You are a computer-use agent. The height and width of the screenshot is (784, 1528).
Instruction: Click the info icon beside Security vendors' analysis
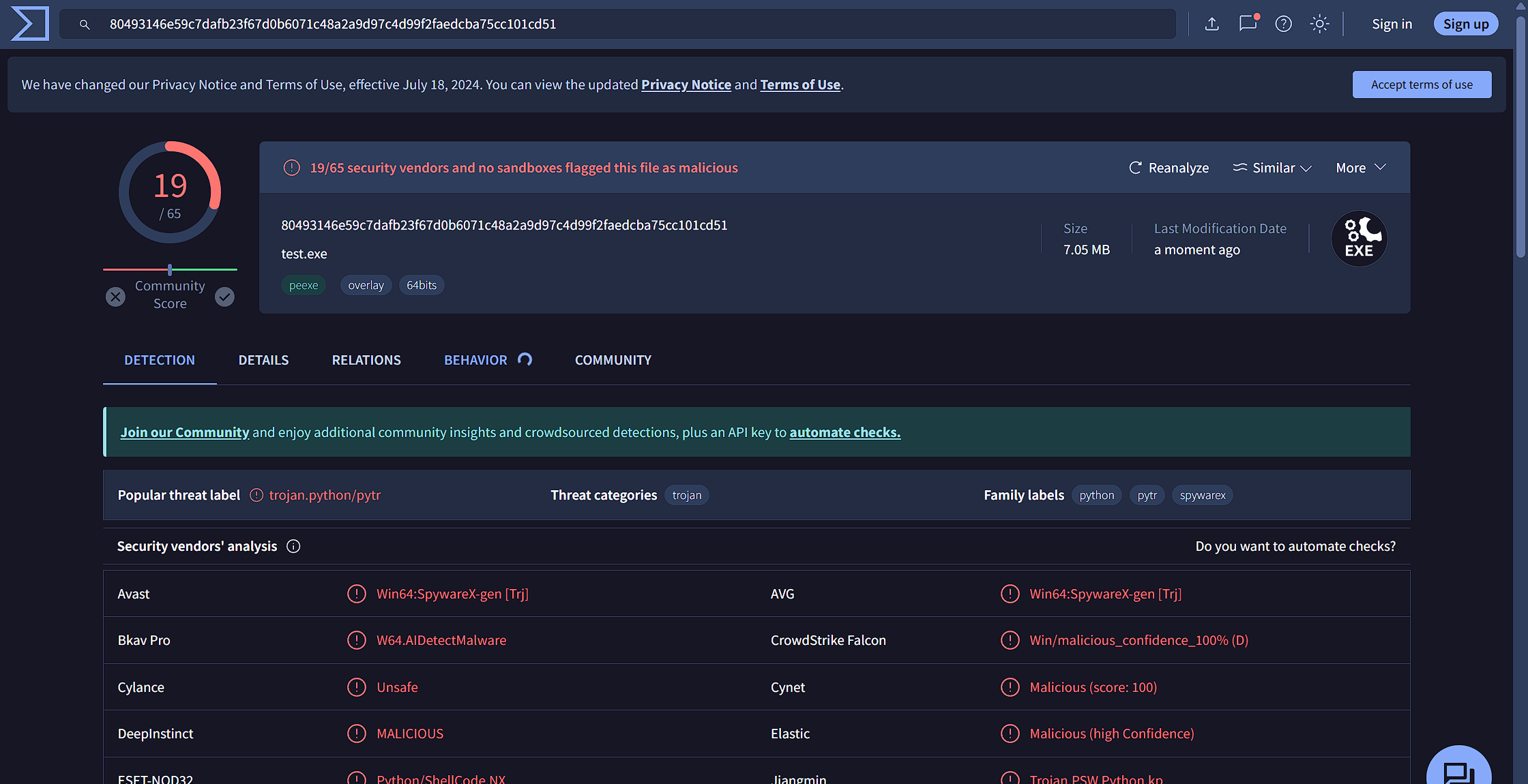pos(293,546)
